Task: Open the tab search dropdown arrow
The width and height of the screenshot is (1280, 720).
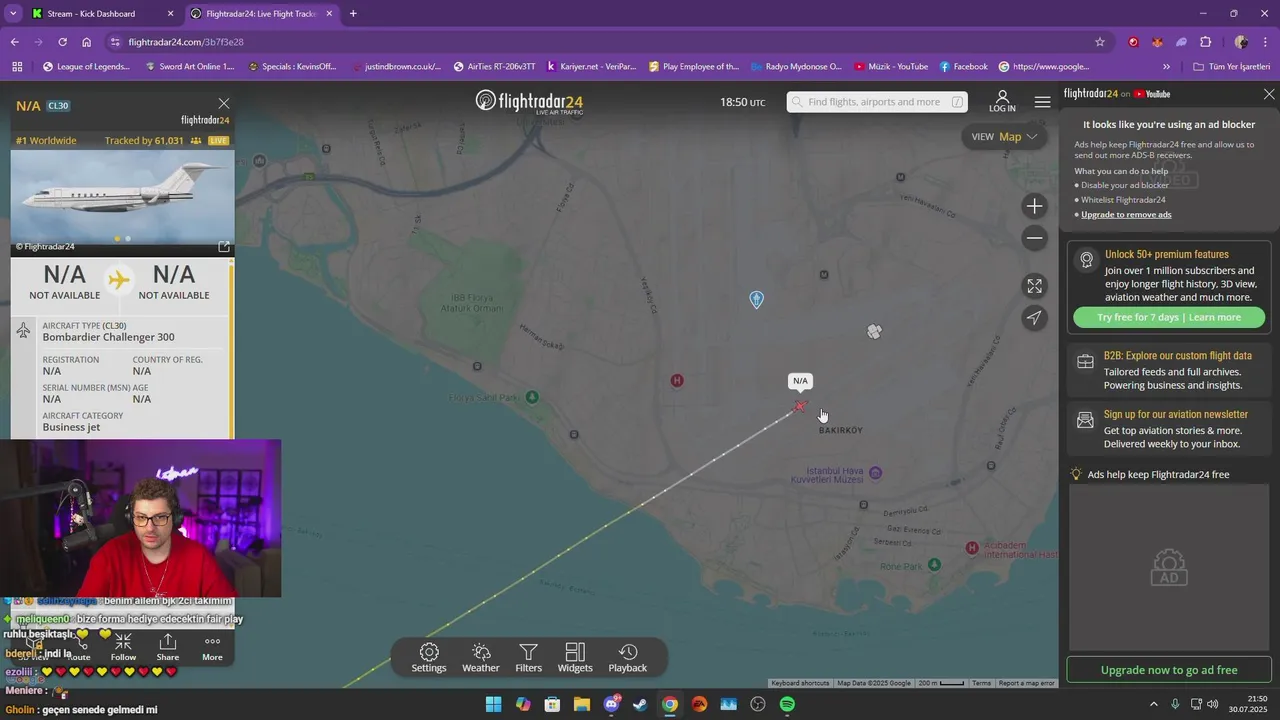Action: (x=13, y=14)
